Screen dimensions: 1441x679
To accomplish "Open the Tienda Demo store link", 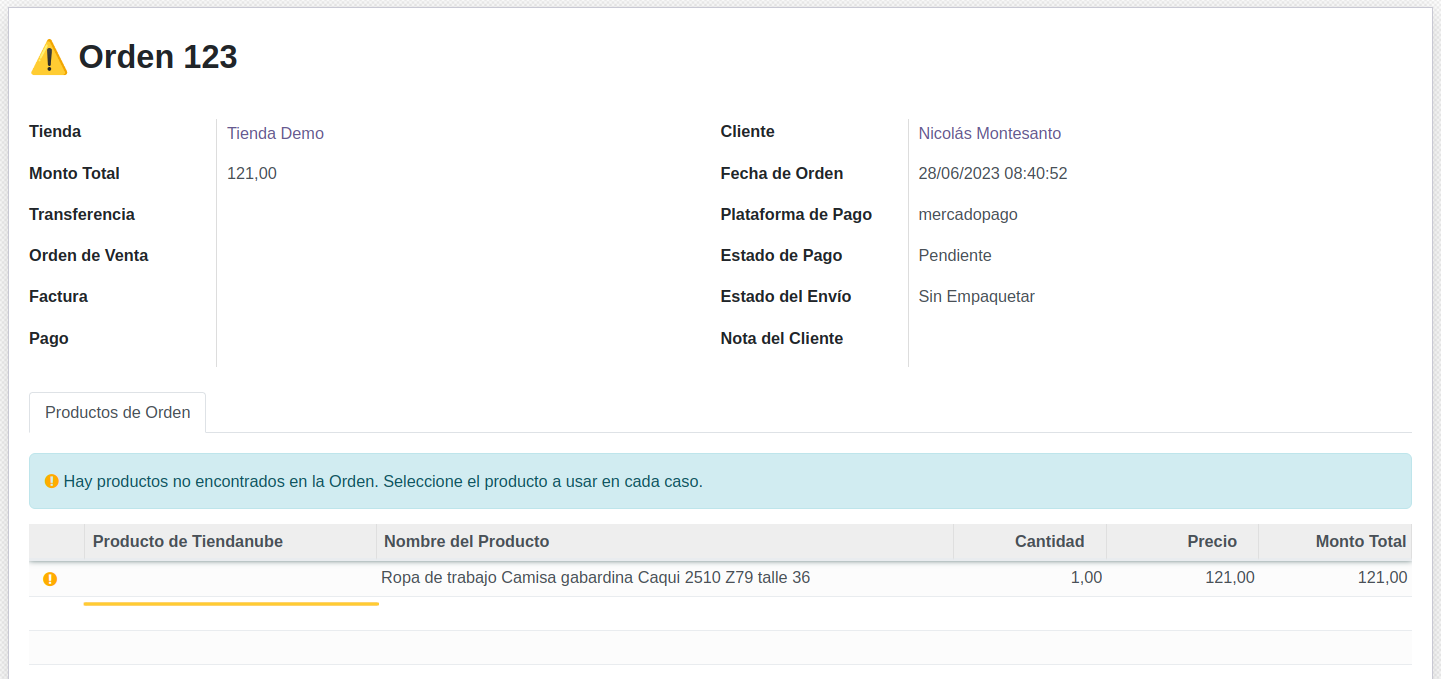I will [x=275, y=133].
